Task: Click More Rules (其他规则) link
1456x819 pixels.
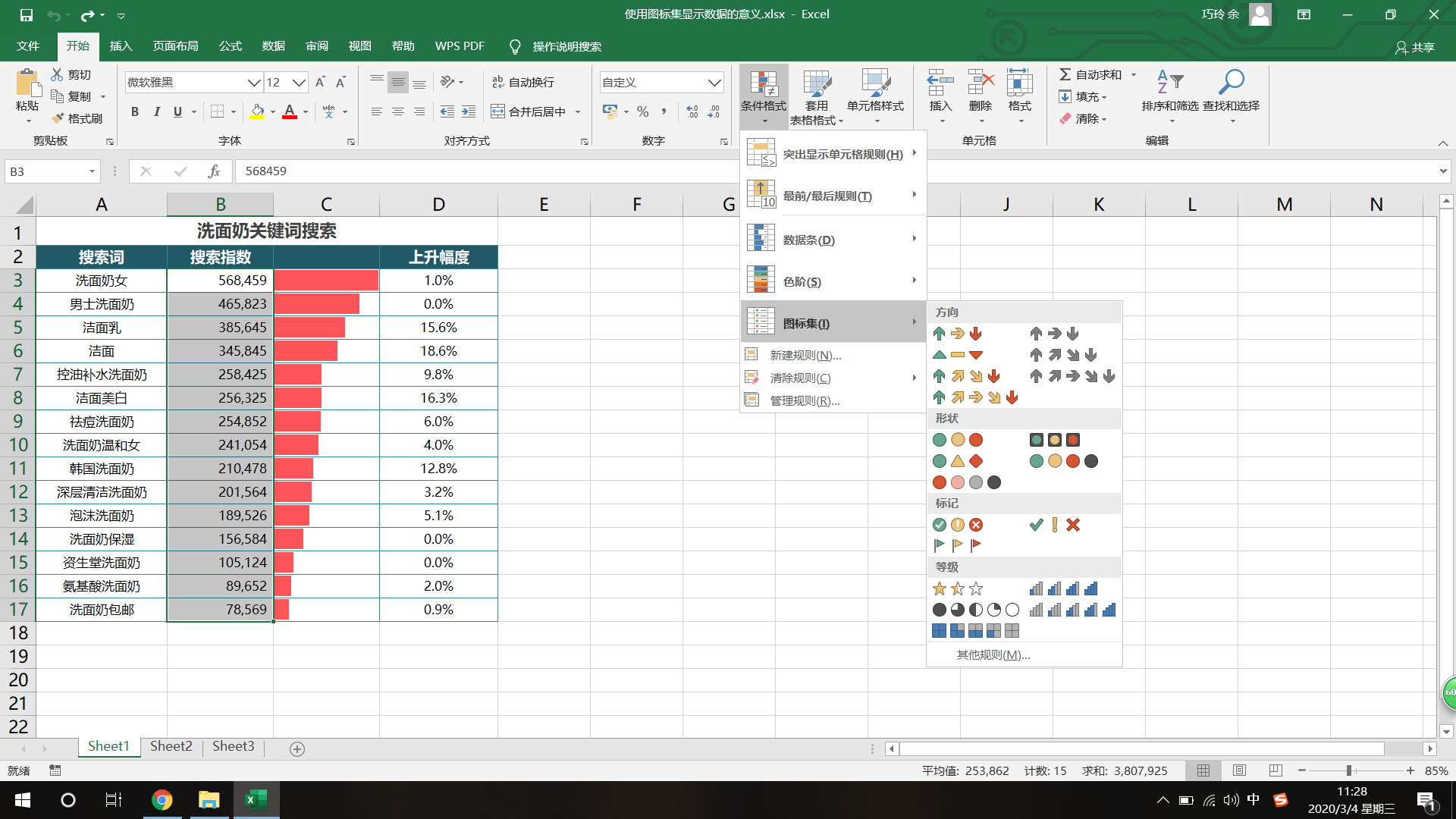Action: coord(993,654)
